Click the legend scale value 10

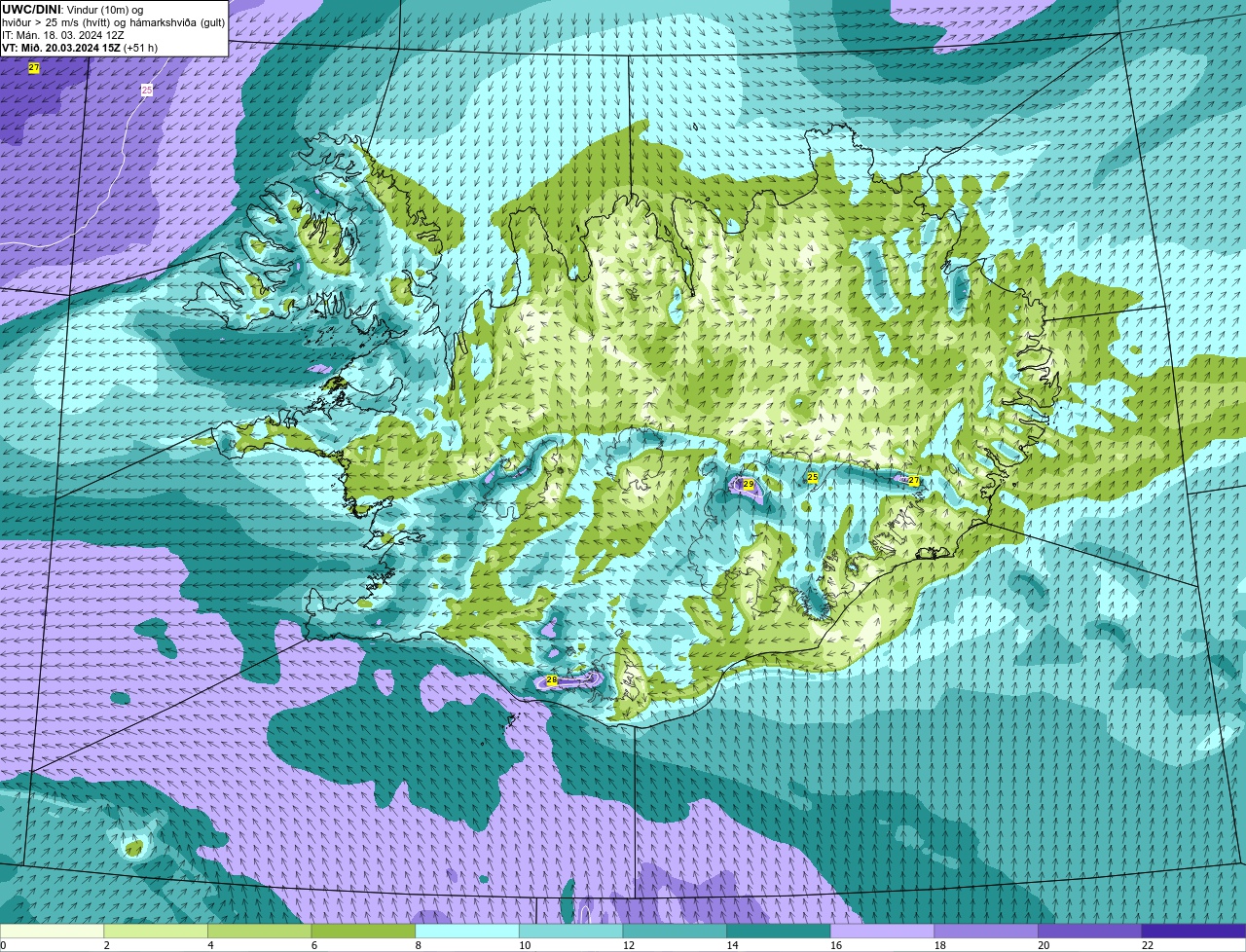525,945
